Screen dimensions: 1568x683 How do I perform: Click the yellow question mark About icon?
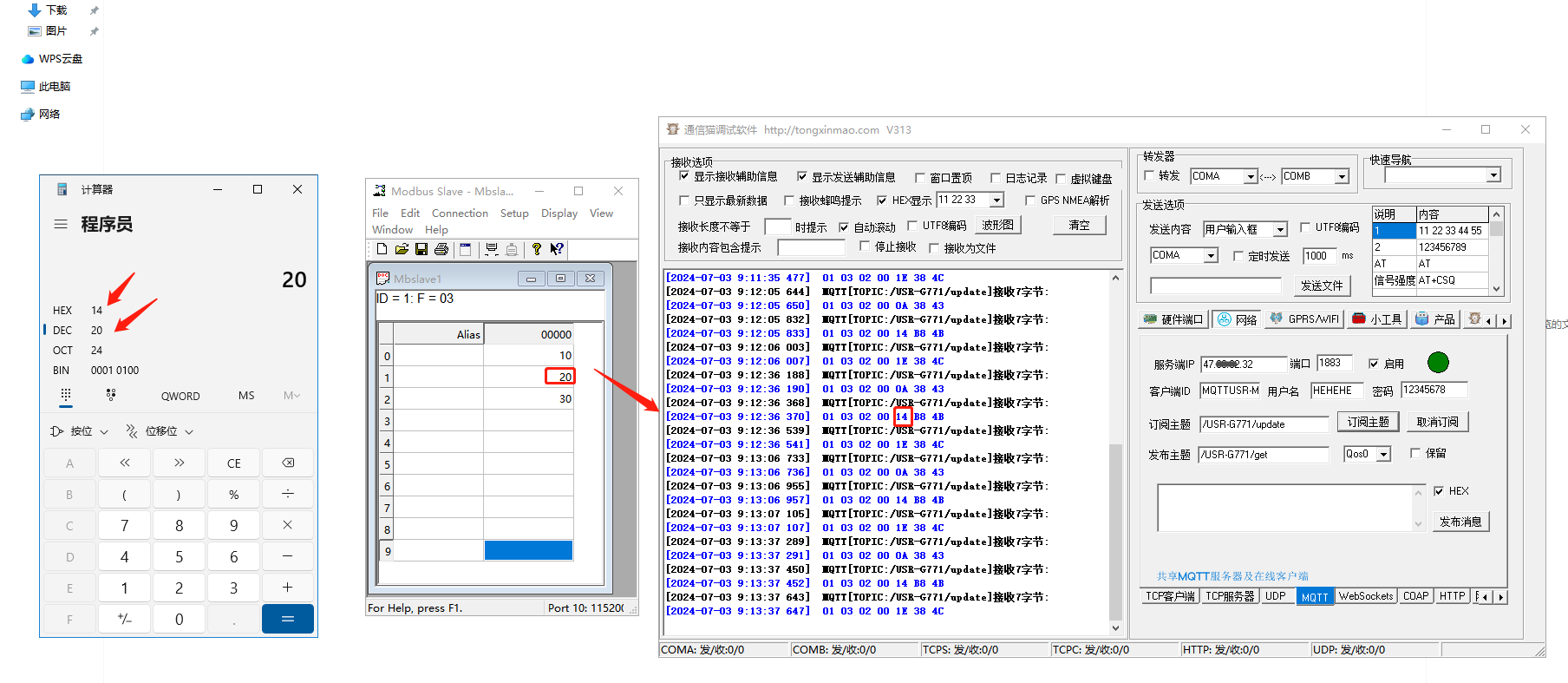coord(537,250)
